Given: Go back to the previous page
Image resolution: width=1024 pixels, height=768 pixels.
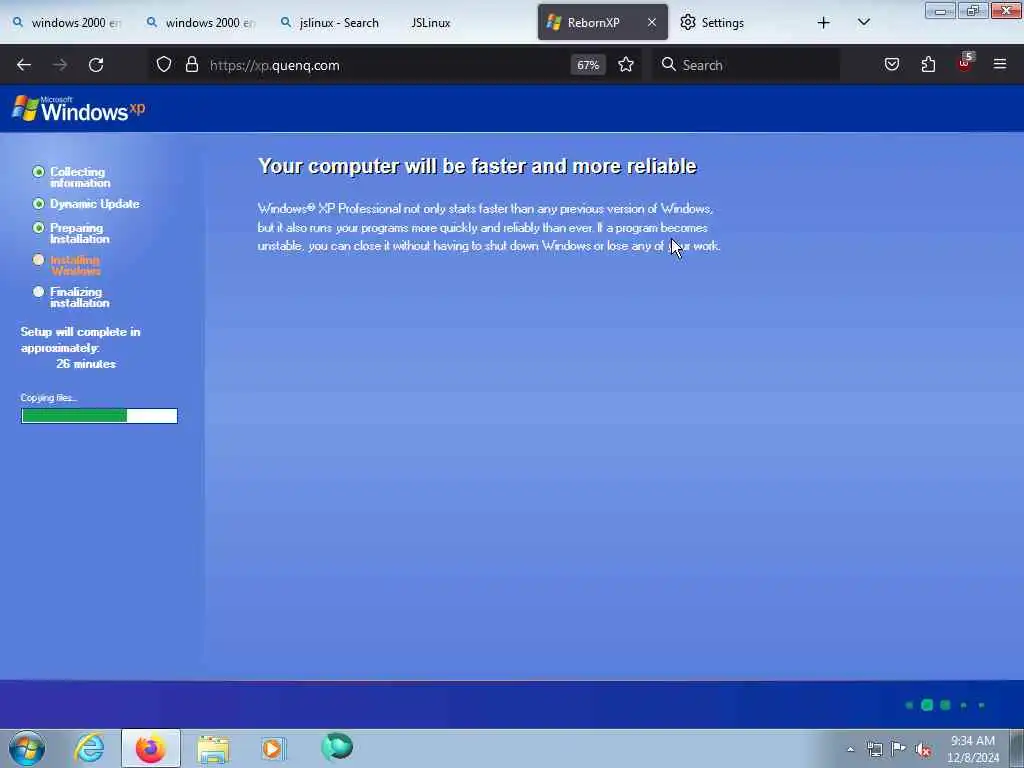Looking at the screenshot, I should 24,65.
